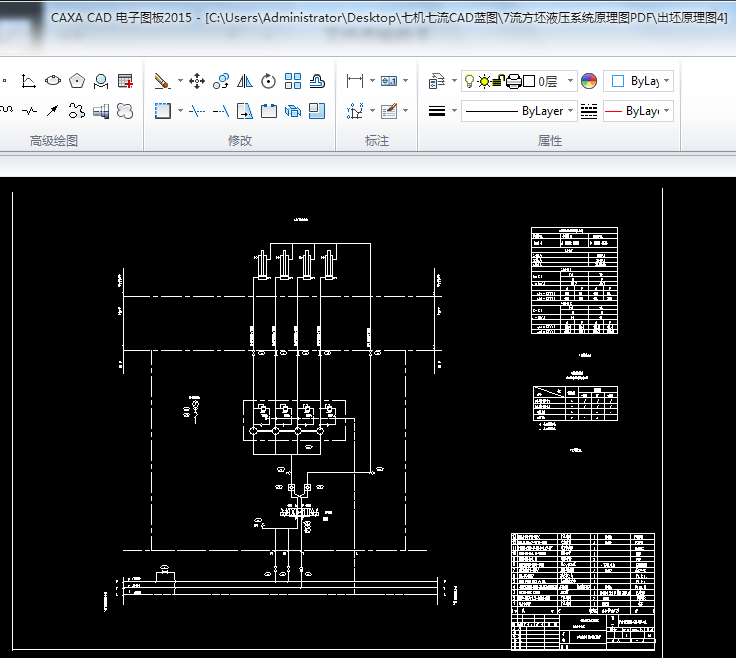Click the Ellipse drawing tool
Viewport: 736px width, 658px height.
pos(54,81)
